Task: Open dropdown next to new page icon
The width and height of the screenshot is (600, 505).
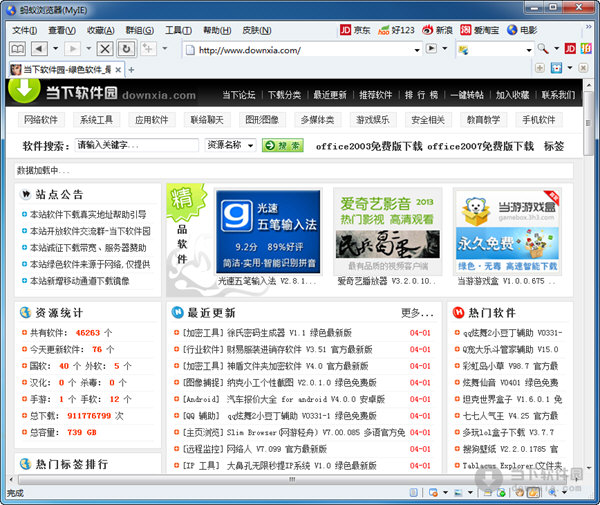Action: pos(165,49)
